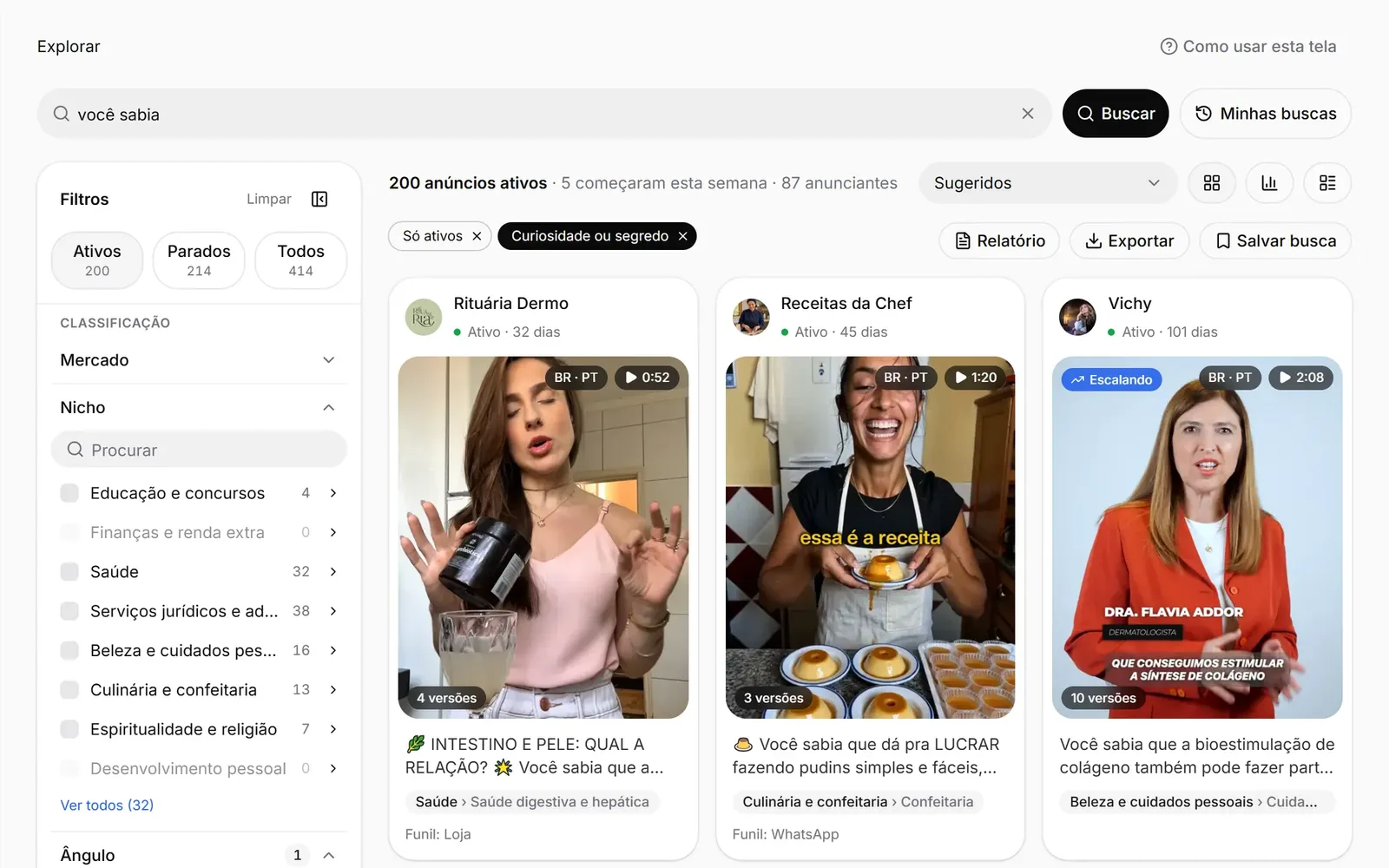1389x868 pixels.
Task: Click the Exportar button
Action: pos(1129,241)
